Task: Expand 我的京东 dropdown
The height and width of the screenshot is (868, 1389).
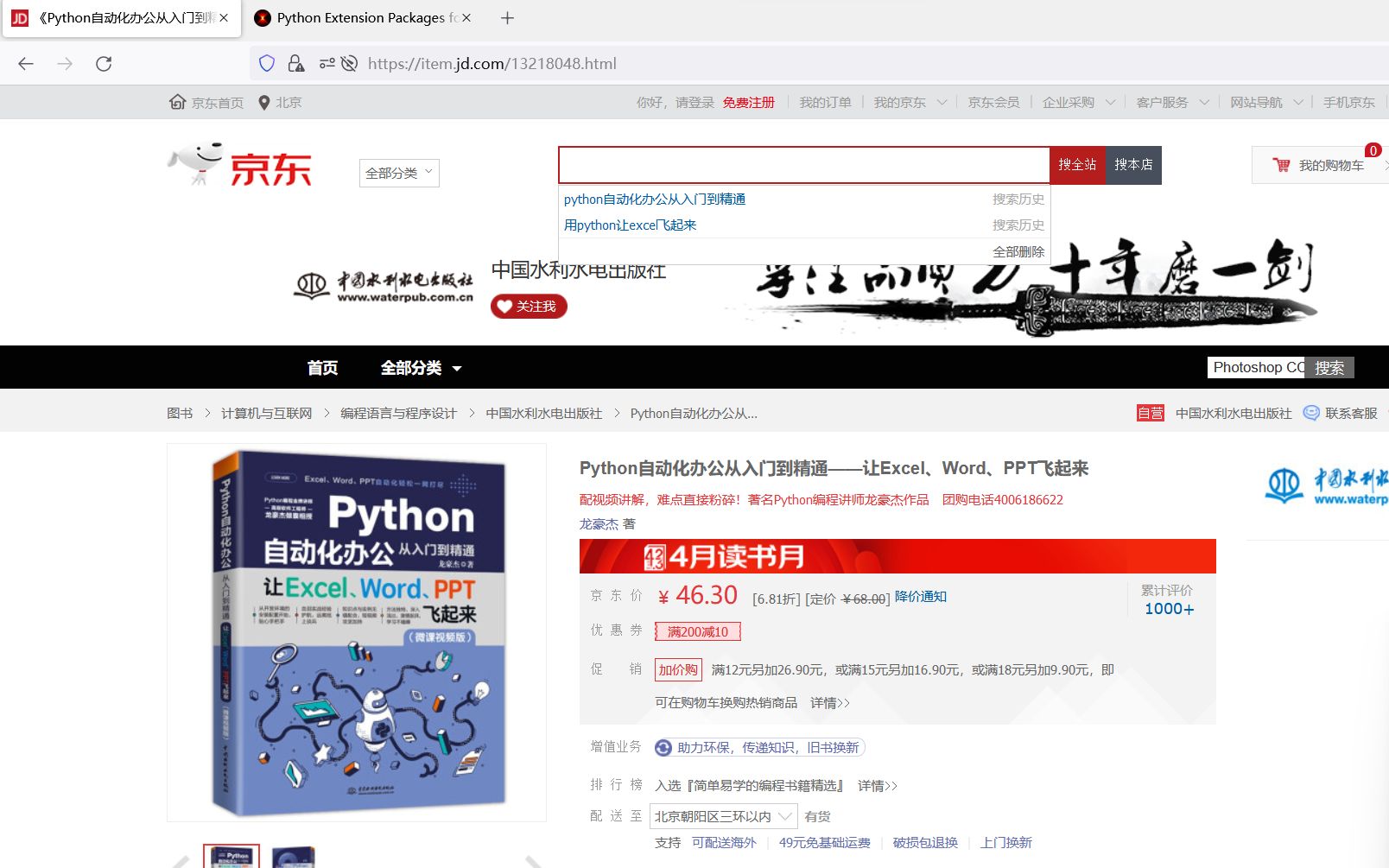Action: [x=910, y=102]
